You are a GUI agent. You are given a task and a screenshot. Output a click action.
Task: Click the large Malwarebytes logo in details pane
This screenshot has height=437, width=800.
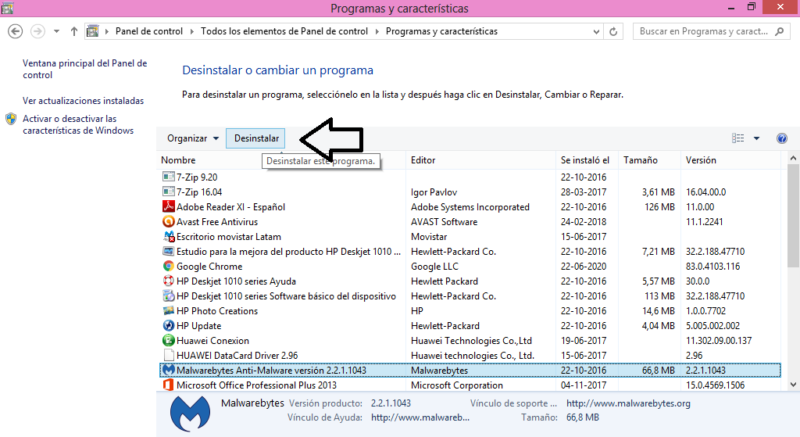point(190,414)
